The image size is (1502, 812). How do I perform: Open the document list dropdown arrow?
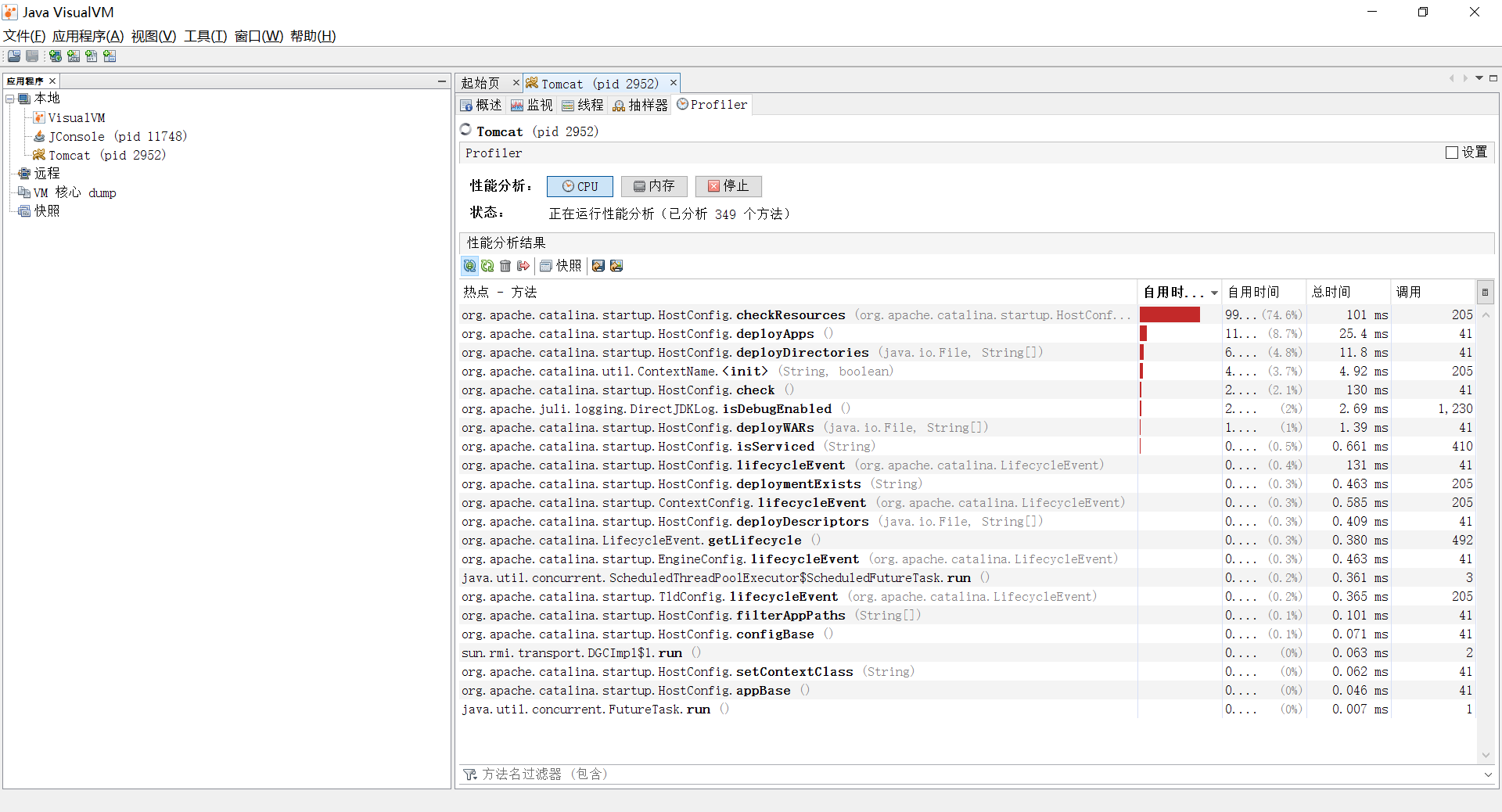pos(1479,78)
